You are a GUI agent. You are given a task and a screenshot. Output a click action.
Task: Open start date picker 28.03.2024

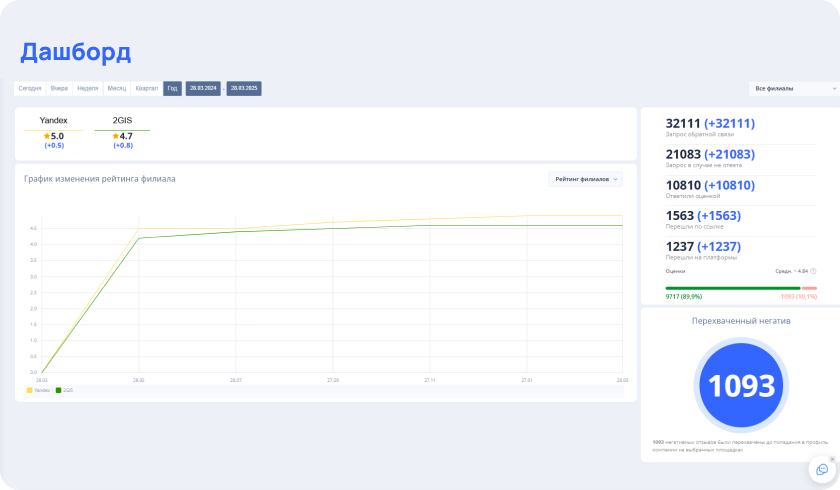(x=203, y=88)
